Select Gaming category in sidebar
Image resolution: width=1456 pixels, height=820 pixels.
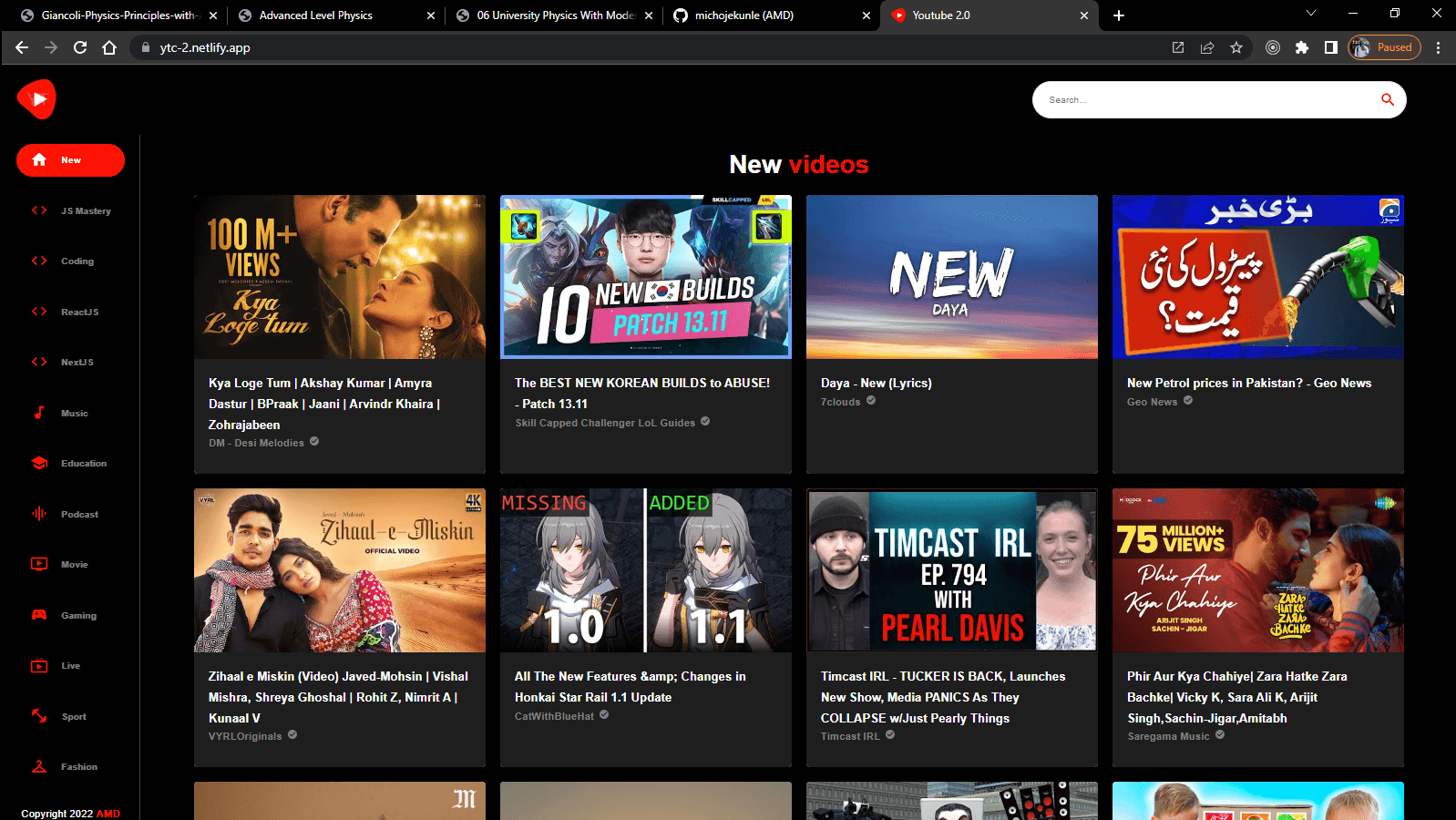pyautogui.click(x=70, y=615)
